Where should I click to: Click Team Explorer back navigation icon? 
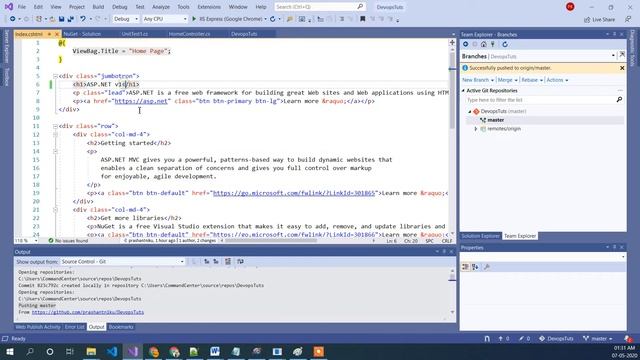tap(465, 44)
